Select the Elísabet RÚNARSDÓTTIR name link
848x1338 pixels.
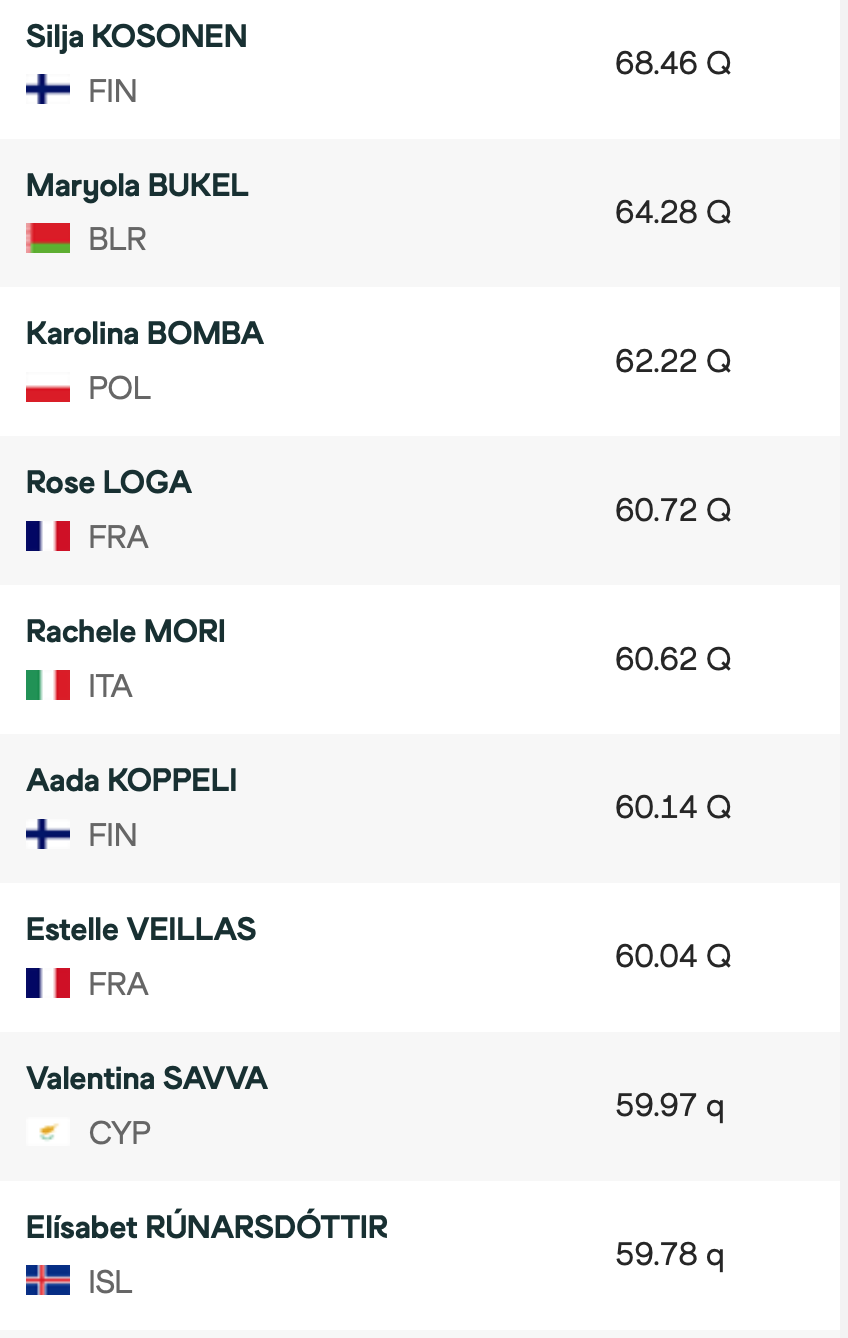[207, 1227]
